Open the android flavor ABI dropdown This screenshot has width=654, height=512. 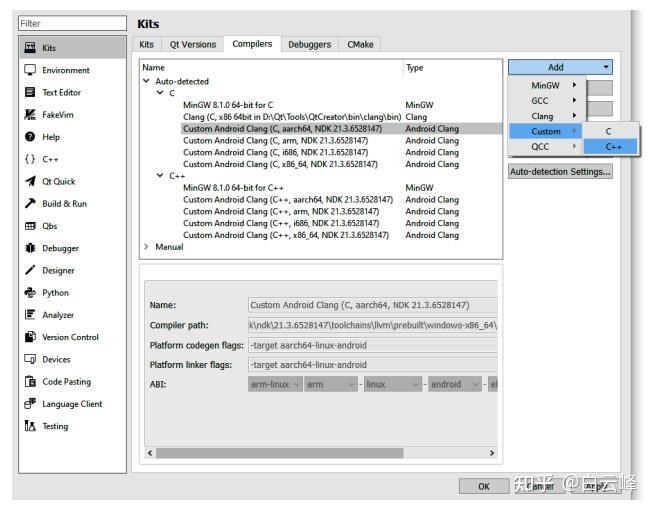click(455, 384)
